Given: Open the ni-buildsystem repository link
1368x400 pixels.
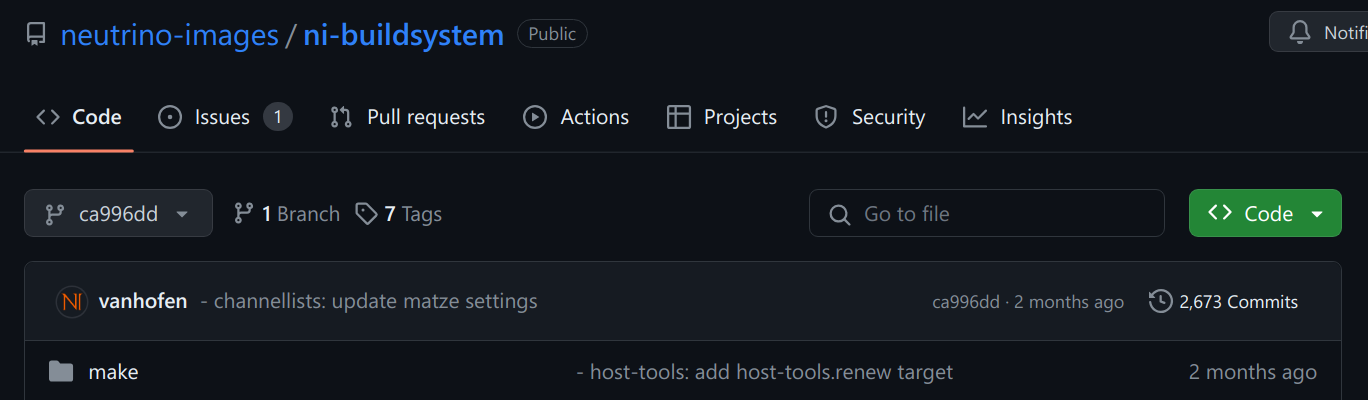Looking at the screenshot, I should [403, 35].
